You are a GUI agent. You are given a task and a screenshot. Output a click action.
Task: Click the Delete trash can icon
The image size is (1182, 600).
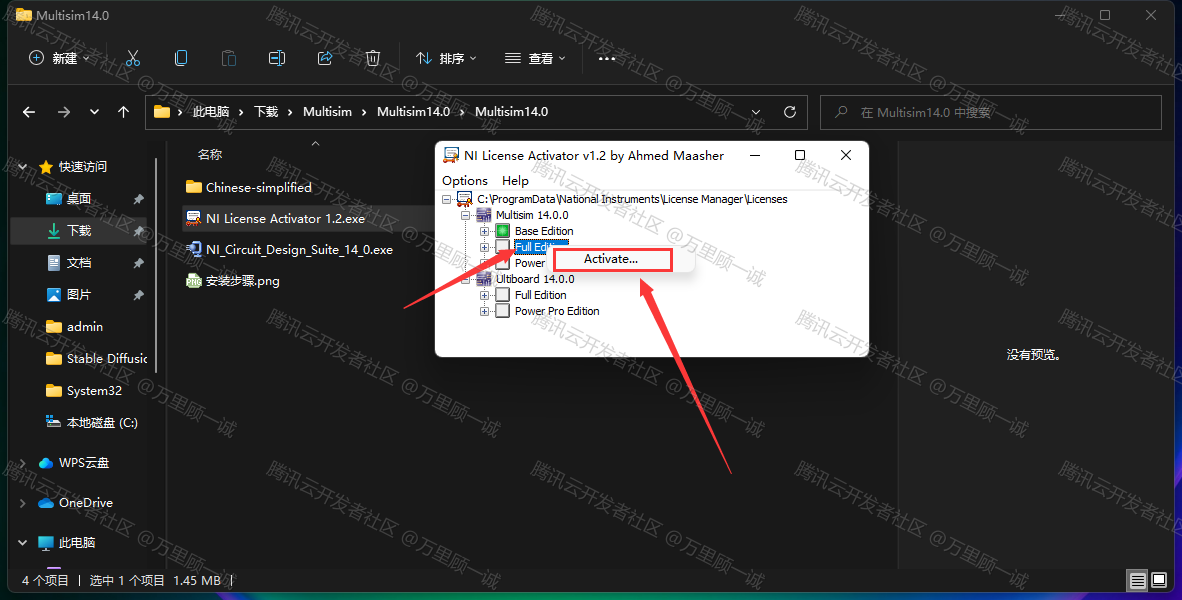coord(373,58)
